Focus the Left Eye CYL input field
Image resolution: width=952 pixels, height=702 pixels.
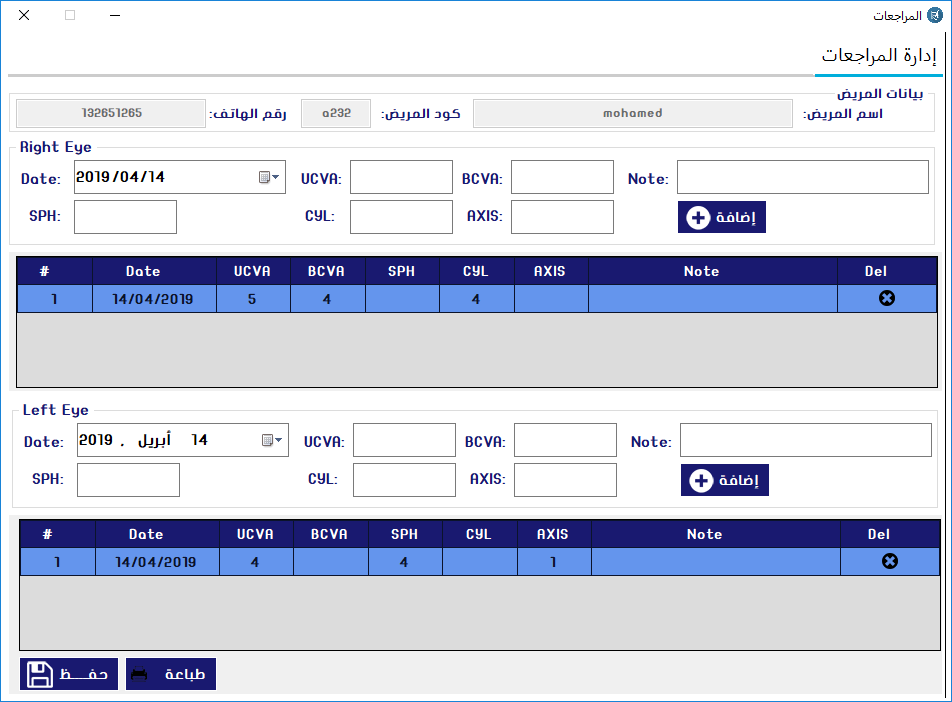(x=404, y=480)
